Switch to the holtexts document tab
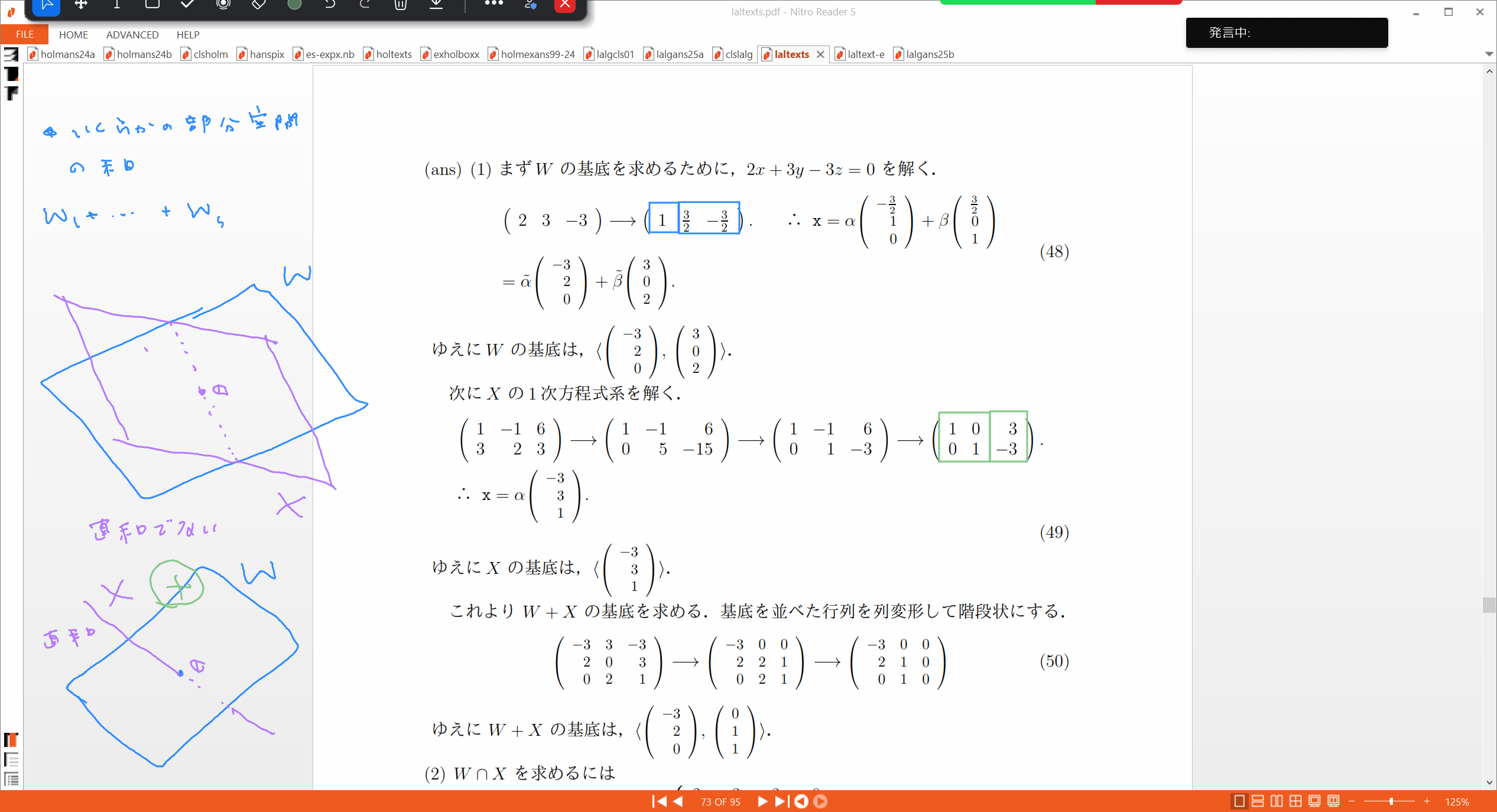 click(388, 54)
